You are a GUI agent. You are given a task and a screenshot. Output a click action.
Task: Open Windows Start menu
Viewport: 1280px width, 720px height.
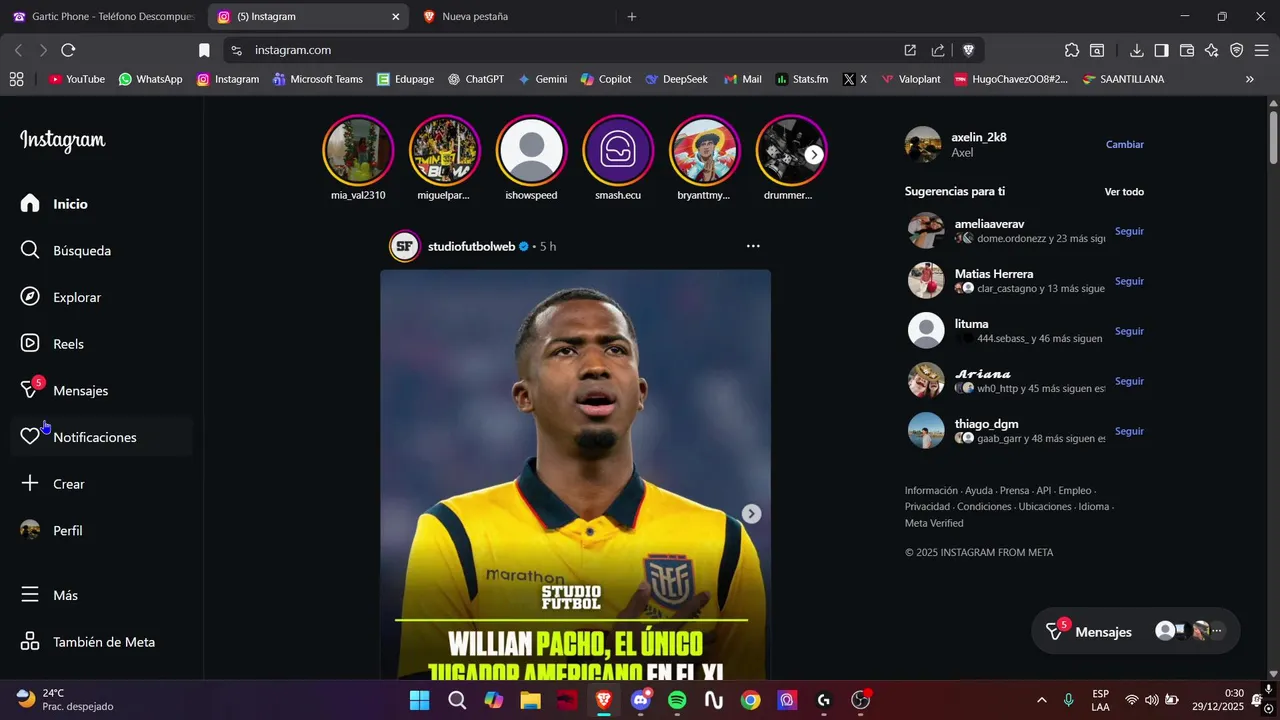point(420,700)
